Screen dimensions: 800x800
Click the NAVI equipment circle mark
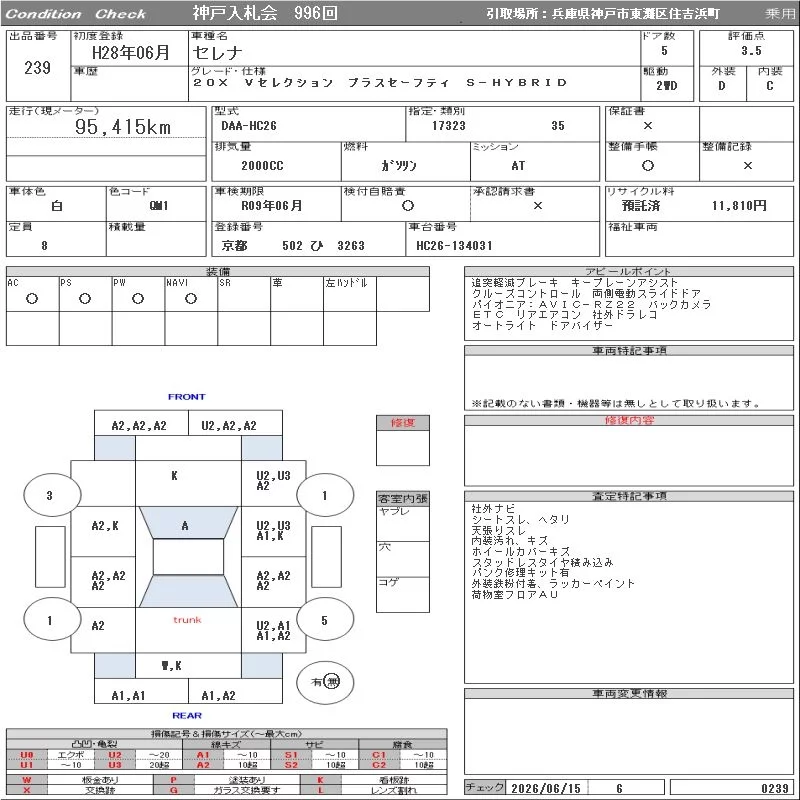coord(191,299)
